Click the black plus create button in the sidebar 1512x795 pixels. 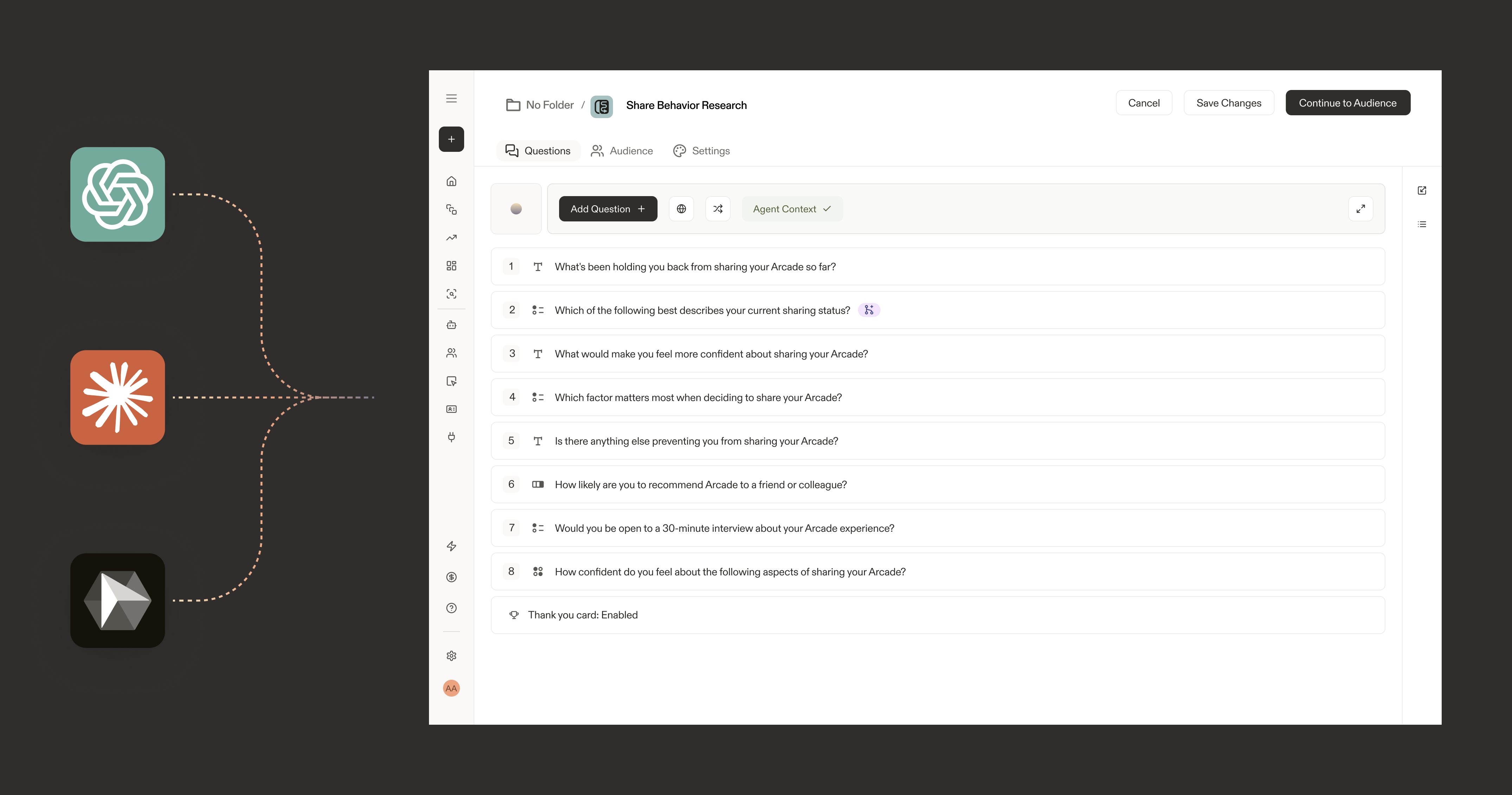coord(451,139)
